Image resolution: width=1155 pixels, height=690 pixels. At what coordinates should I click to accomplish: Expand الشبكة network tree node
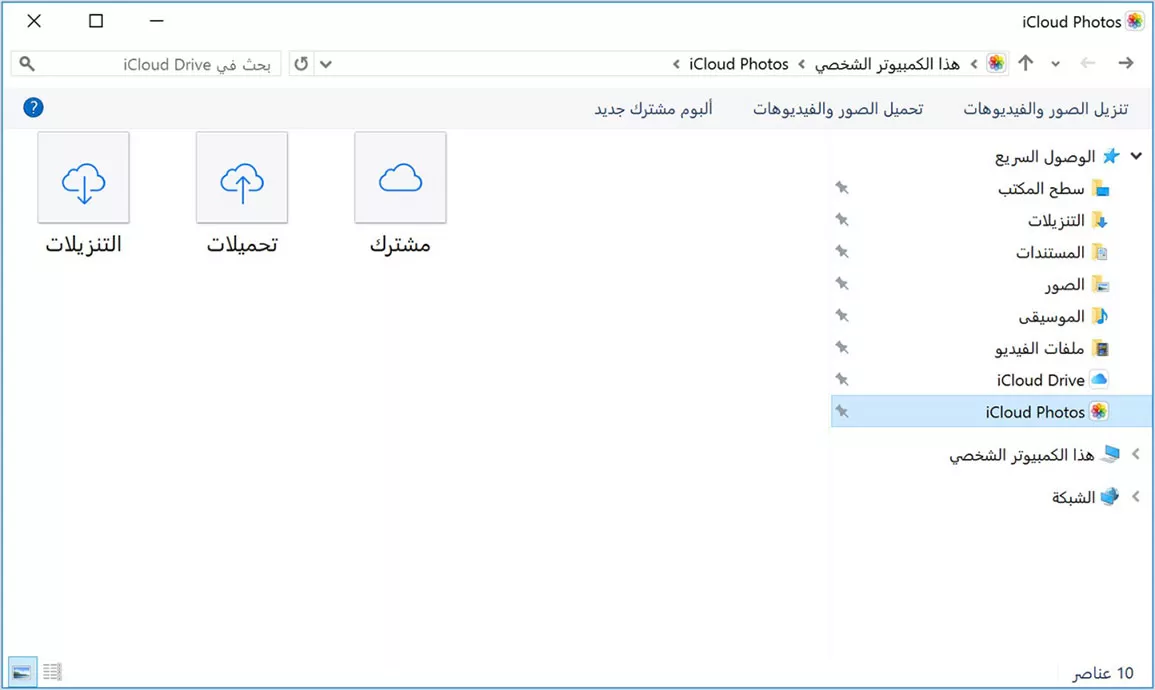(1136, 497)
